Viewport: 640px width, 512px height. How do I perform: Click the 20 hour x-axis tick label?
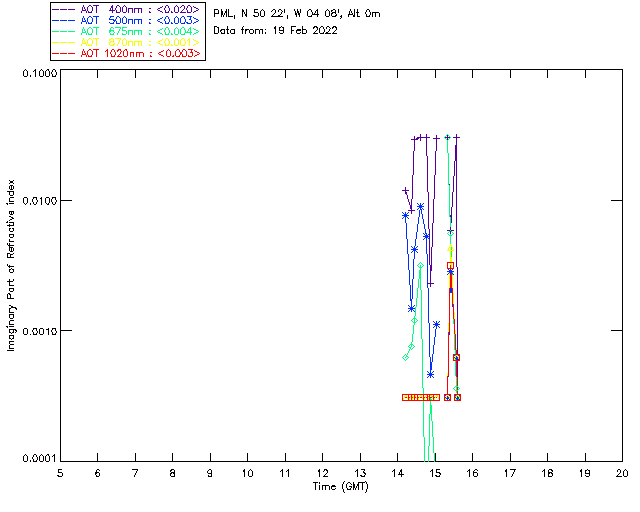[622, 474]
